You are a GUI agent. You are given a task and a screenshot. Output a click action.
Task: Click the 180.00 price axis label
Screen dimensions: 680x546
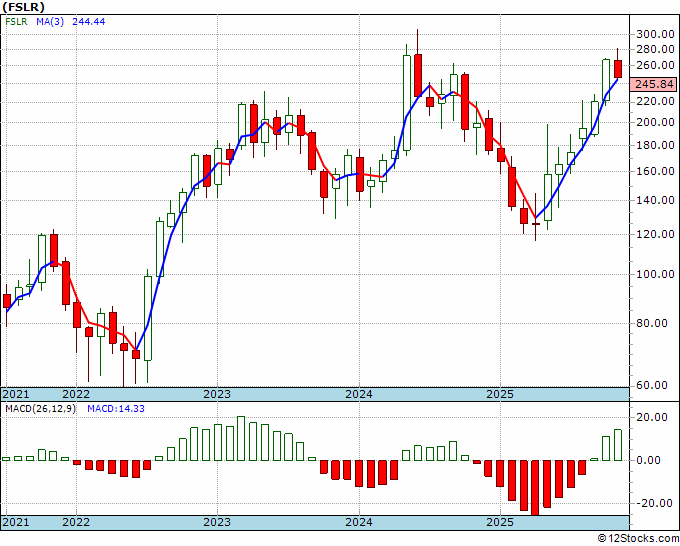pos(655,145)
